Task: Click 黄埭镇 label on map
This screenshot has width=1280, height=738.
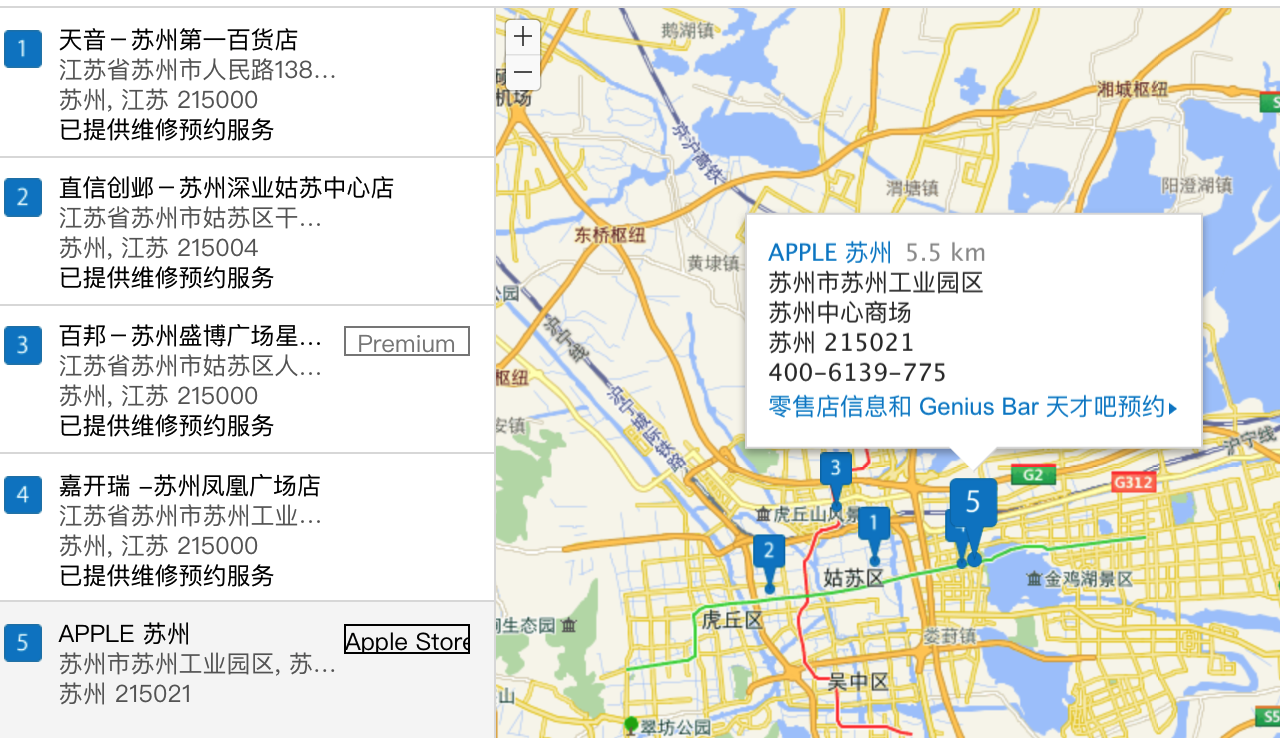Action: (713, 263)
